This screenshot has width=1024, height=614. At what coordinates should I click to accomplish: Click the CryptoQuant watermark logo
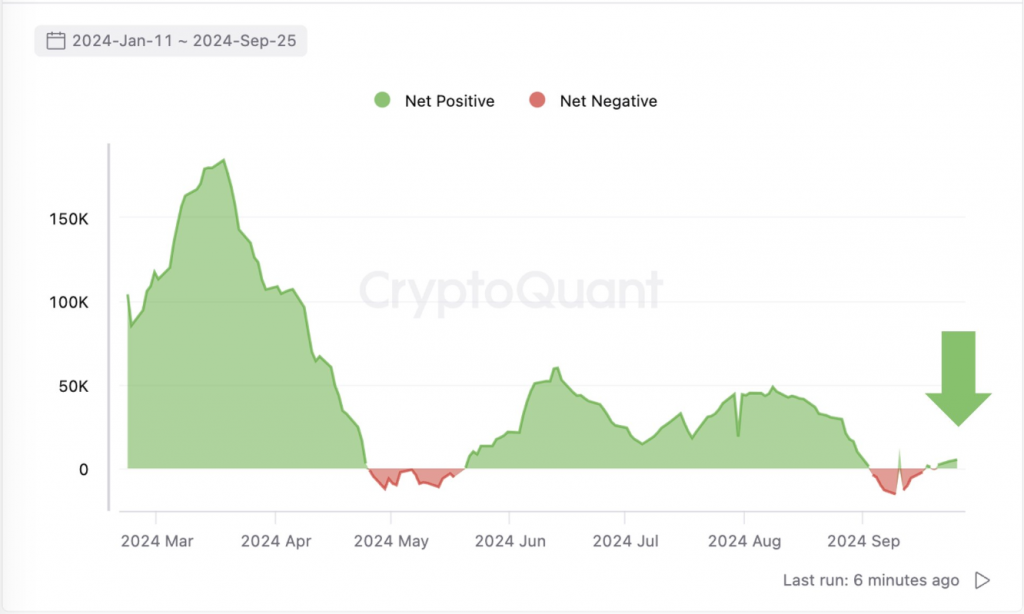point(510,291)
